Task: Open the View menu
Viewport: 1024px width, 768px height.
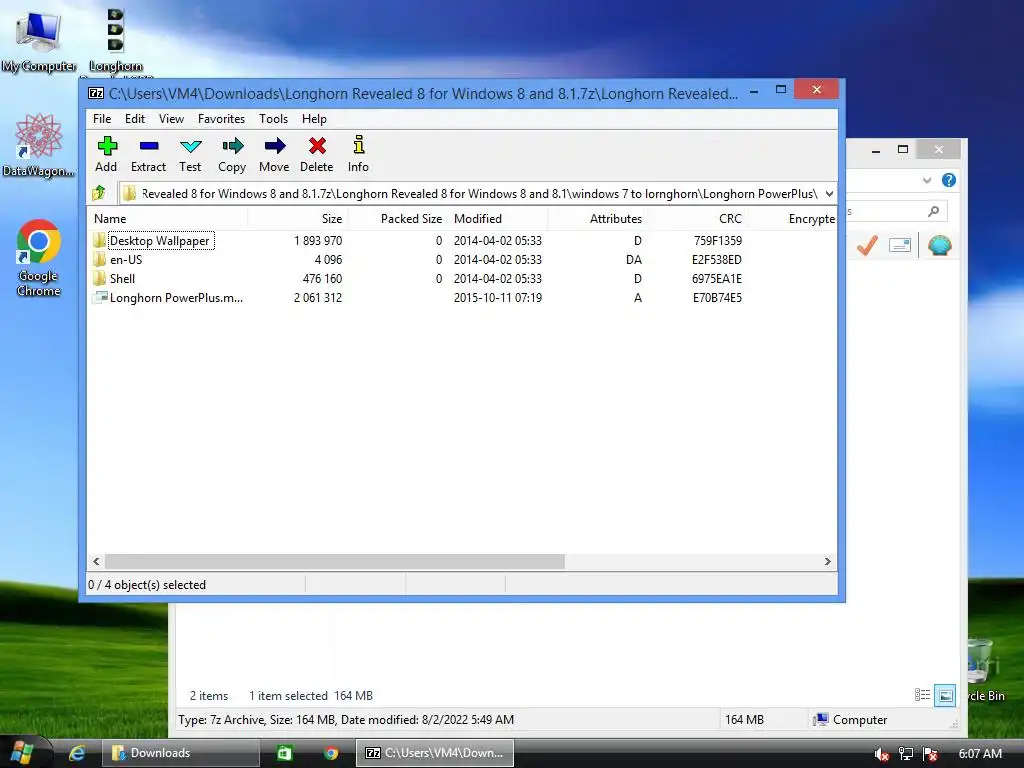Action: (171, 119)
